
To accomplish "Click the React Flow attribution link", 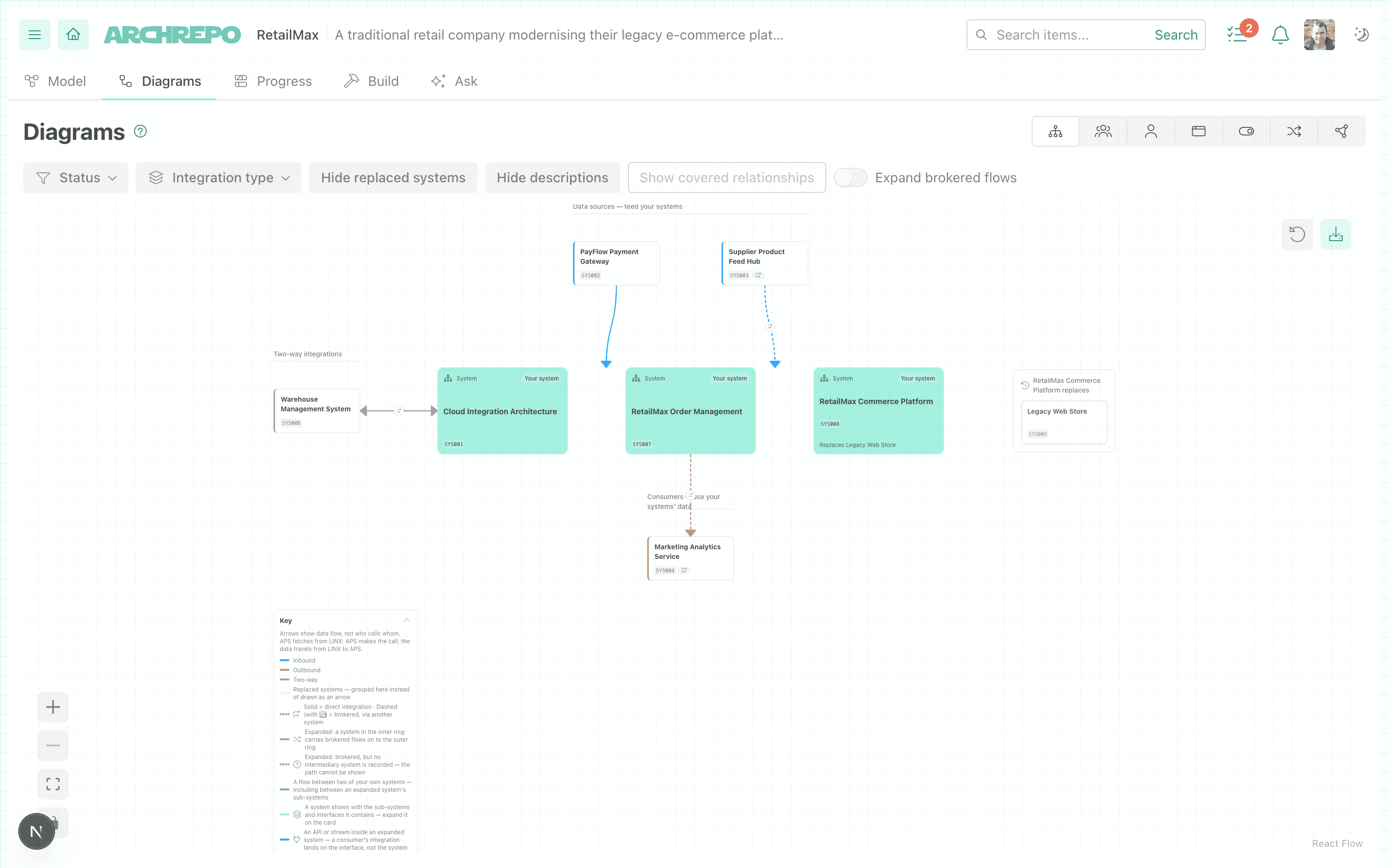I will pos(1337,843).
